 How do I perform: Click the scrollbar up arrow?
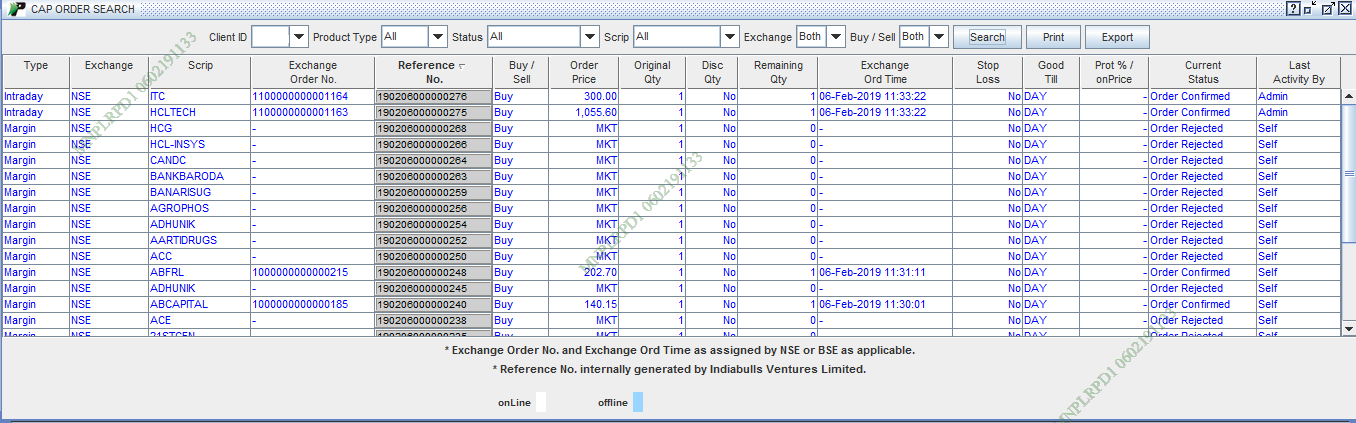click(x=1348, y=97)
